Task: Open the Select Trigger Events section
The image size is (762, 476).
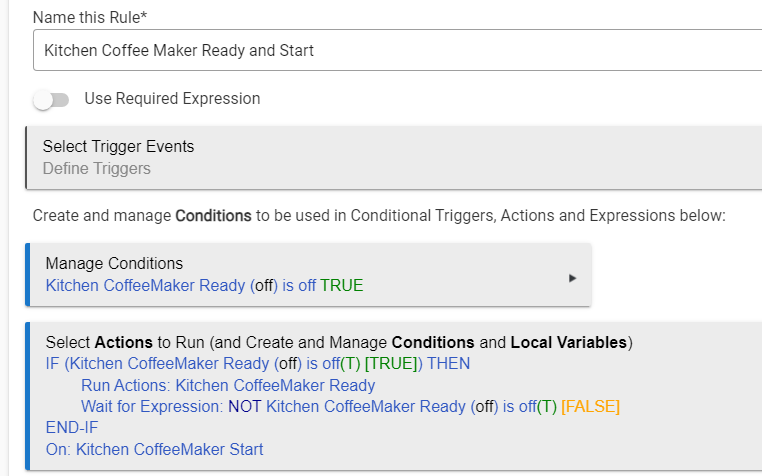Action: tap(394, 158)
